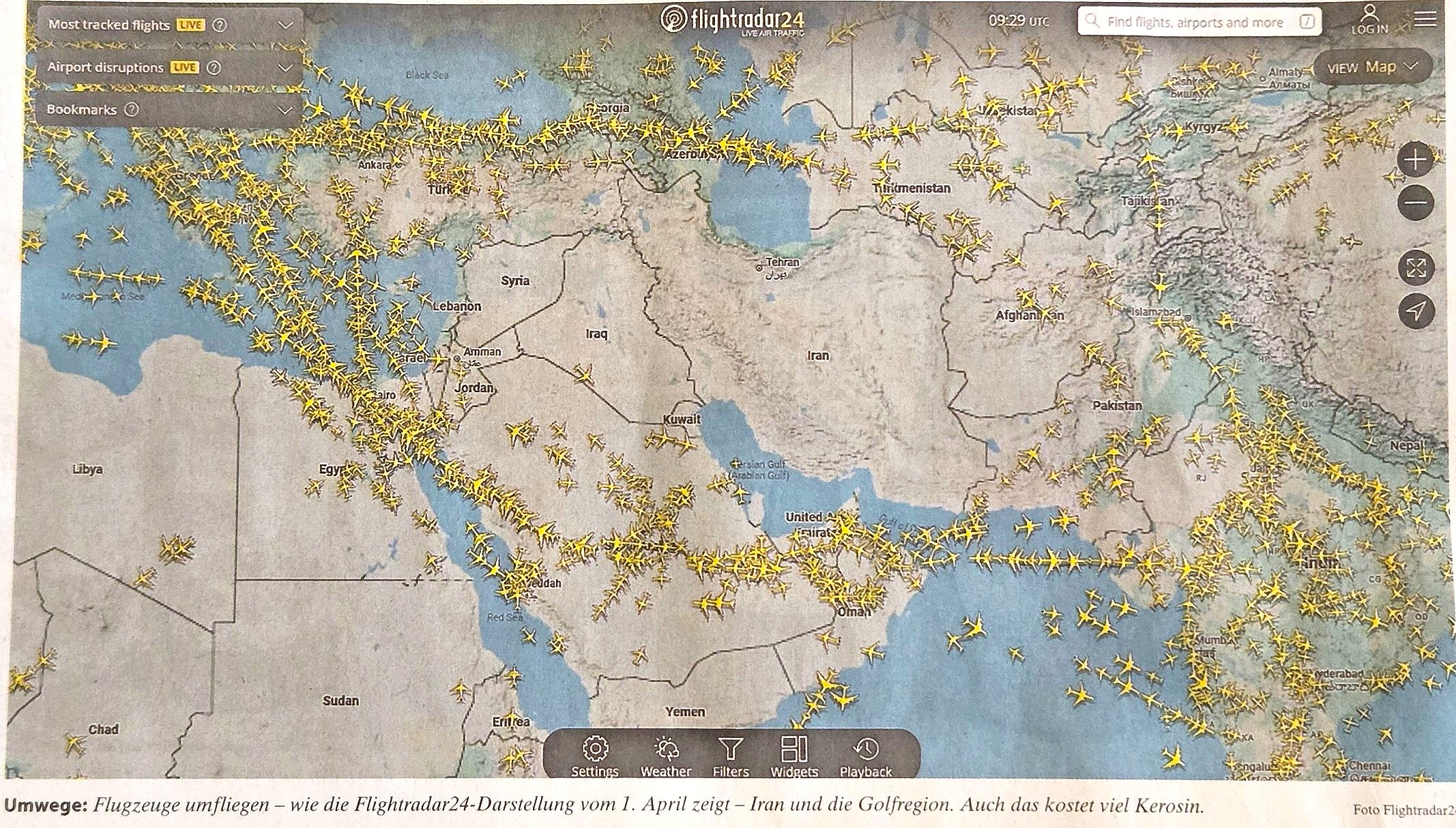Open the Widgets panel
This screenshot has height=828, width=1456.
[x=794, y=750]
